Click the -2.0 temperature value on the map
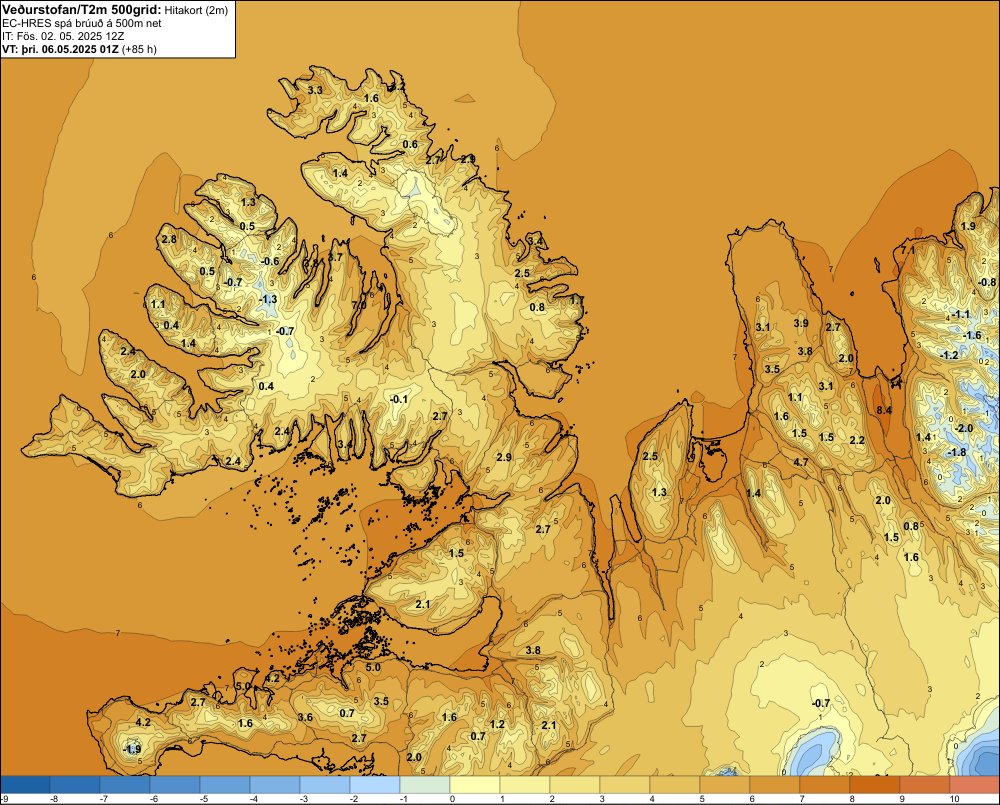This screenshot has width=1000, height=805. (x=964, y=428)
